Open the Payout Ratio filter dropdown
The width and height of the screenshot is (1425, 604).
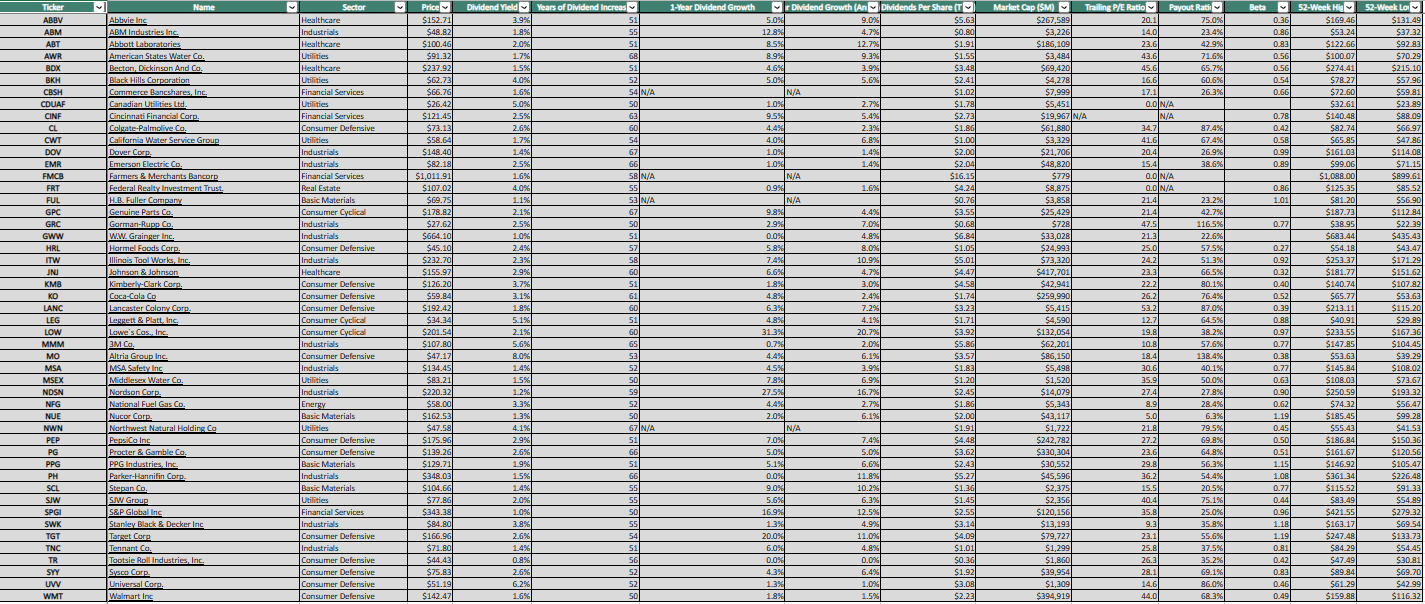[1216, 7]
